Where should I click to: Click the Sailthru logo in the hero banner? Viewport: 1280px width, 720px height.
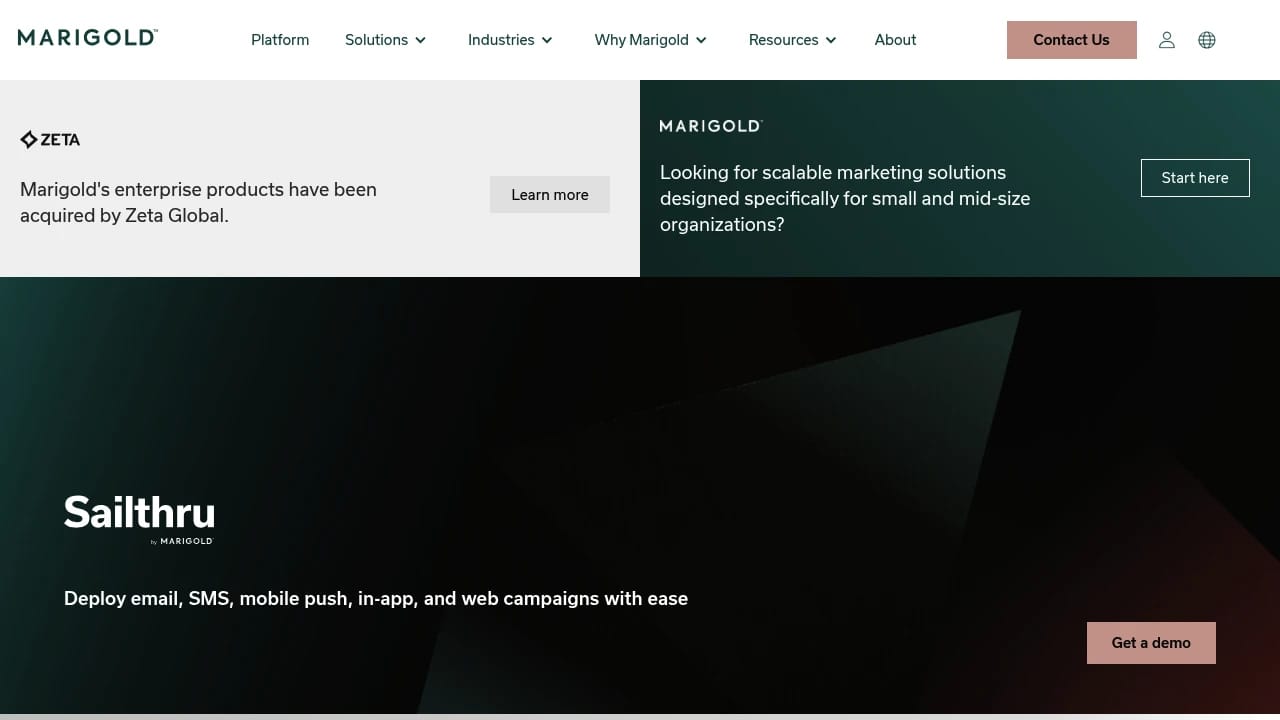139,513
